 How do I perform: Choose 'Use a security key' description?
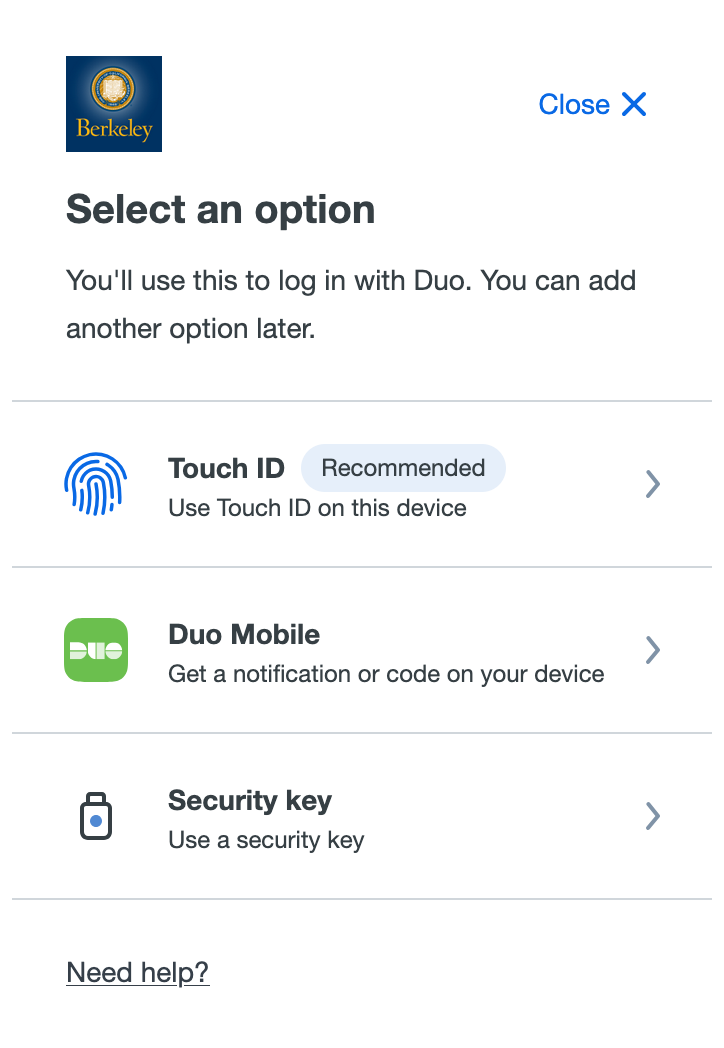point(266,840)
